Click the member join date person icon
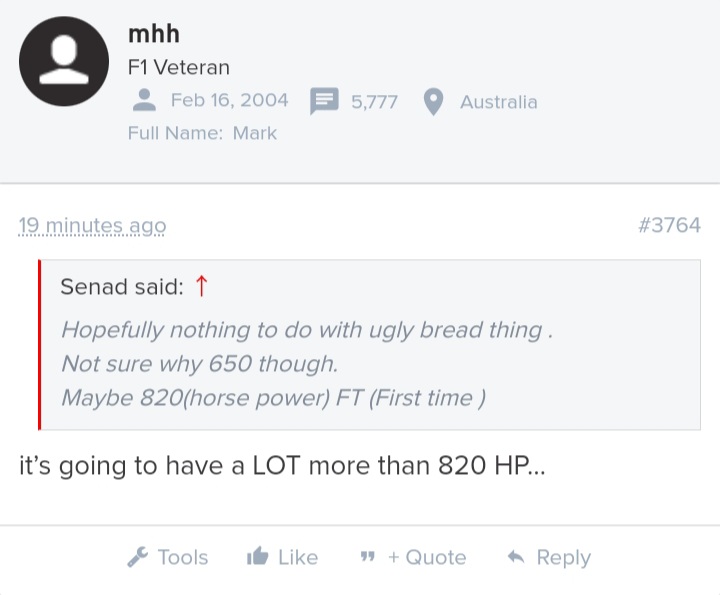Screen dimensions: 720x595 click(x=144, y=100)
